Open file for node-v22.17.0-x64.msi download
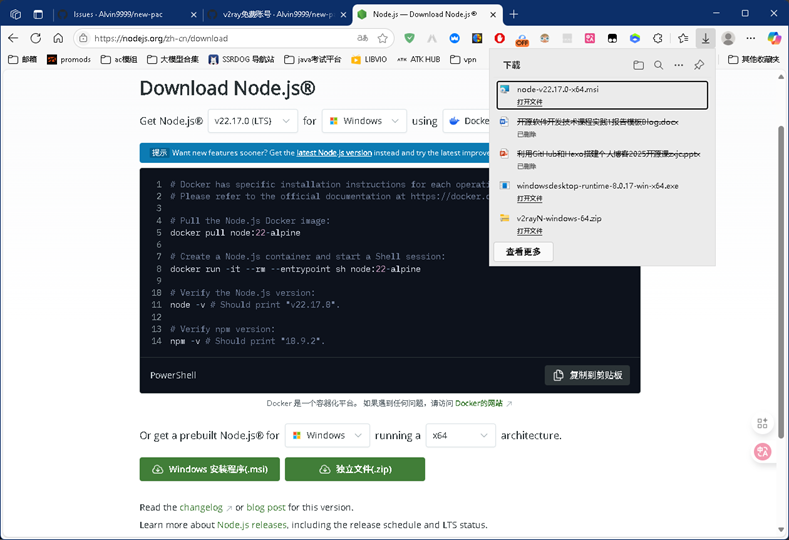789x540 pixels. pyautogui.click(x=529, y=102)
